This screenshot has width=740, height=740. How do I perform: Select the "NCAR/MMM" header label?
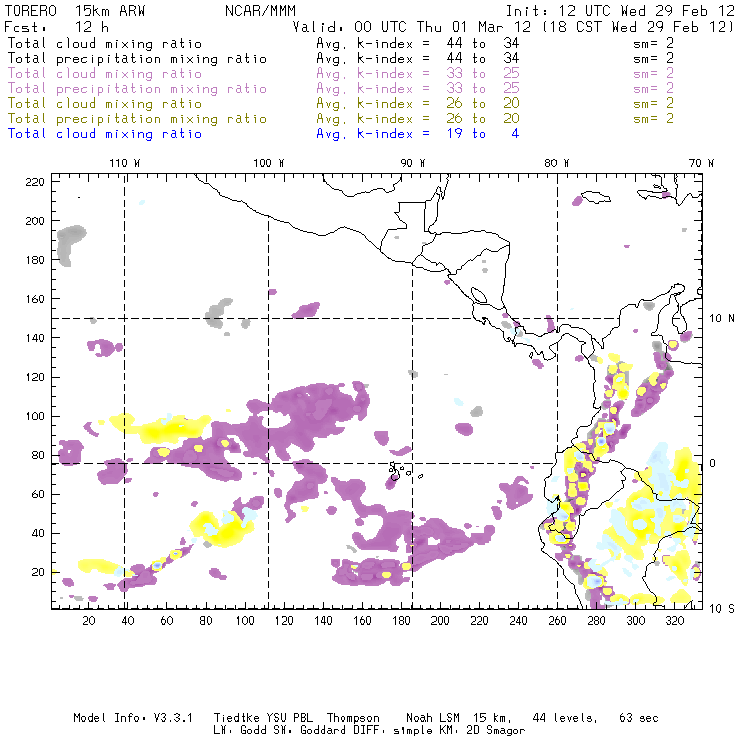click(x=260, y=11)
